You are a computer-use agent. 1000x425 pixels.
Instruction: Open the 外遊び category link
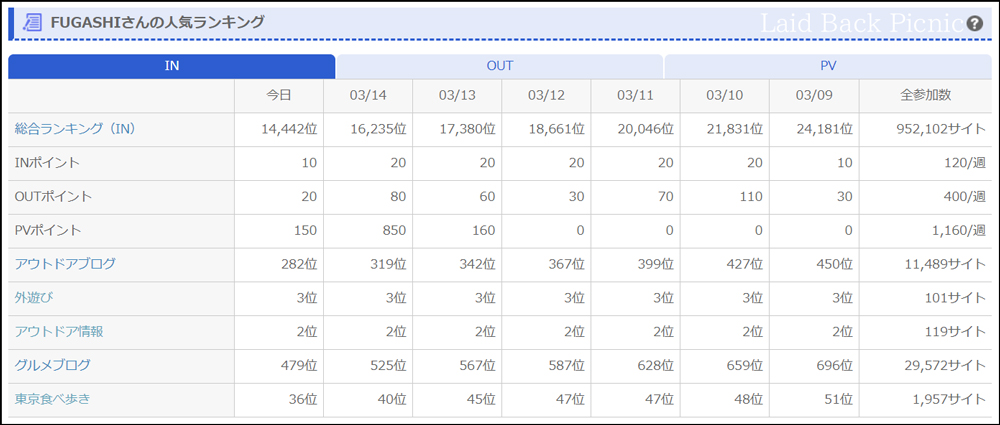tap(34, 298)
